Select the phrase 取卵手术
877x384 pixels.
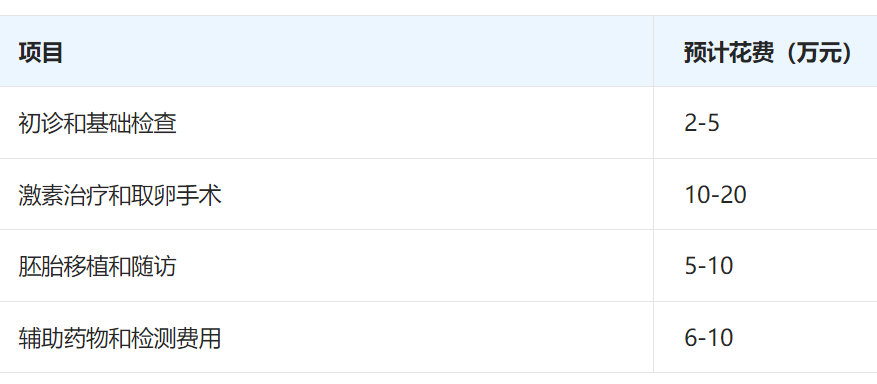[x=176, y=195]
